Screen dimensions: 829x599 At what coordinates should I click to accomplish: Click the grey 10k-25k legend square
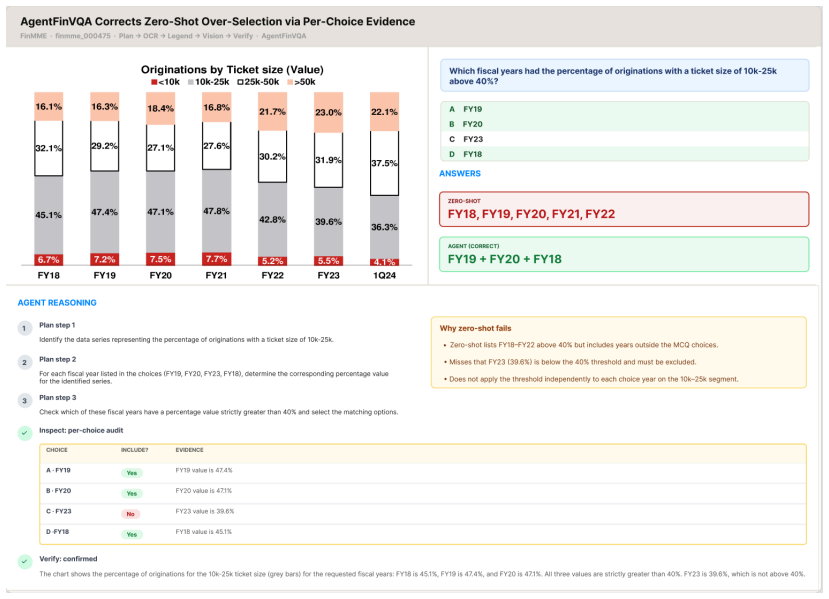[191, 82]
